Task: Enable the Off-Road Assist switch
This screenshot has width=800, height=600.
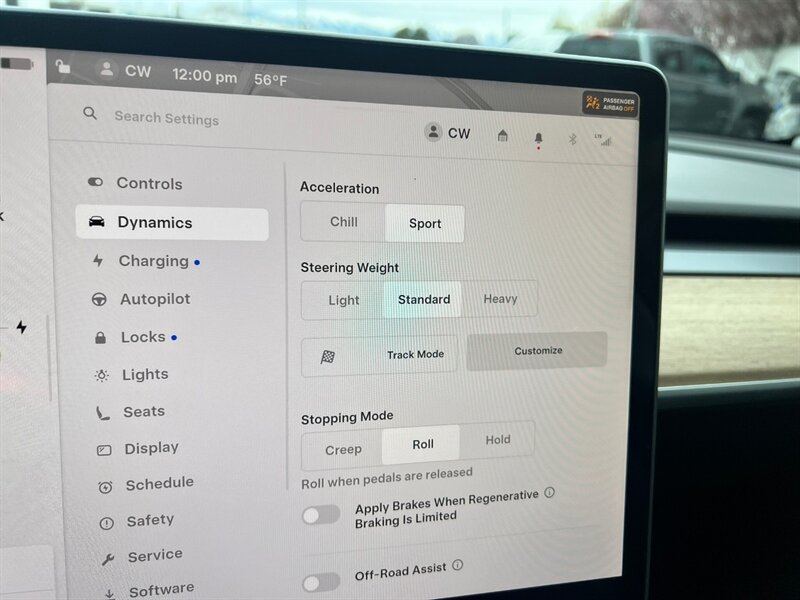Action: [321, 582]
